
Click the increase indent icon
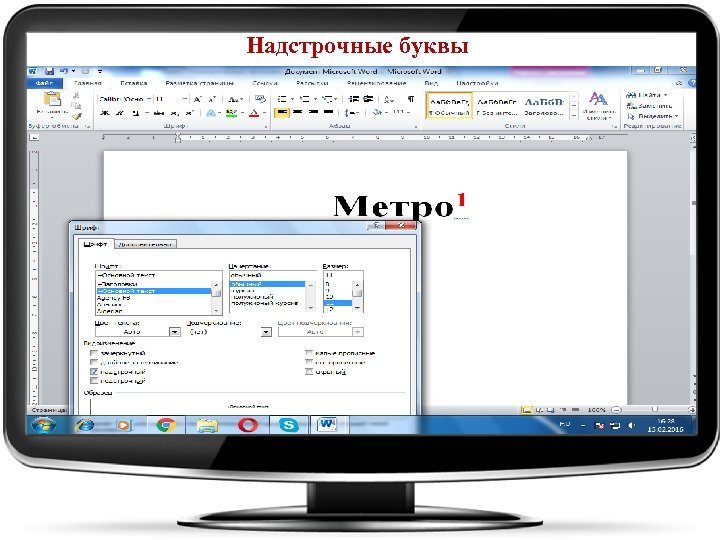(x=368, y=99)
